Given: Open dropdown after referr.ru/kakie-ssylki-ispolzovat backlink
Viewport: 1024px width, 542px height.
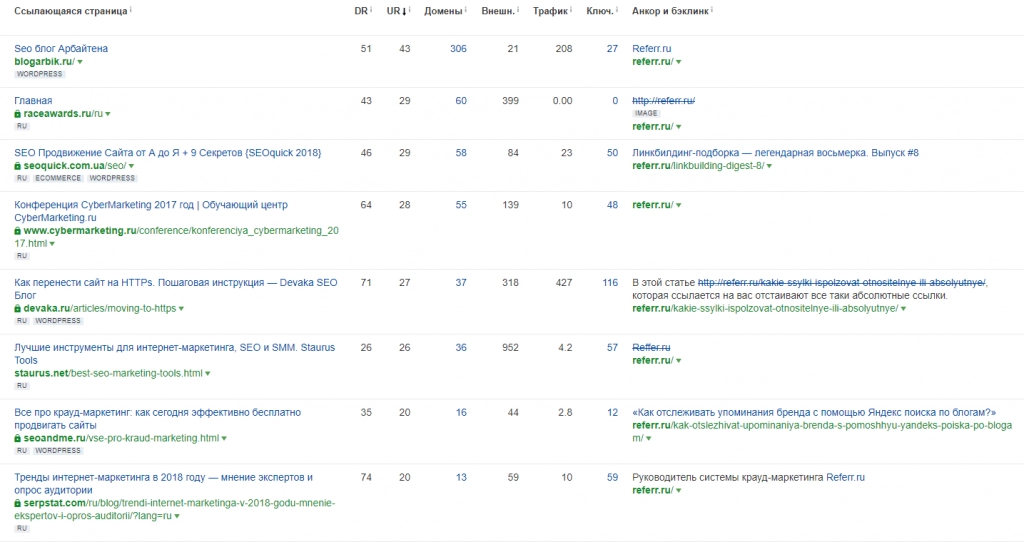Looking at the screenshot, I should [903, 309].
